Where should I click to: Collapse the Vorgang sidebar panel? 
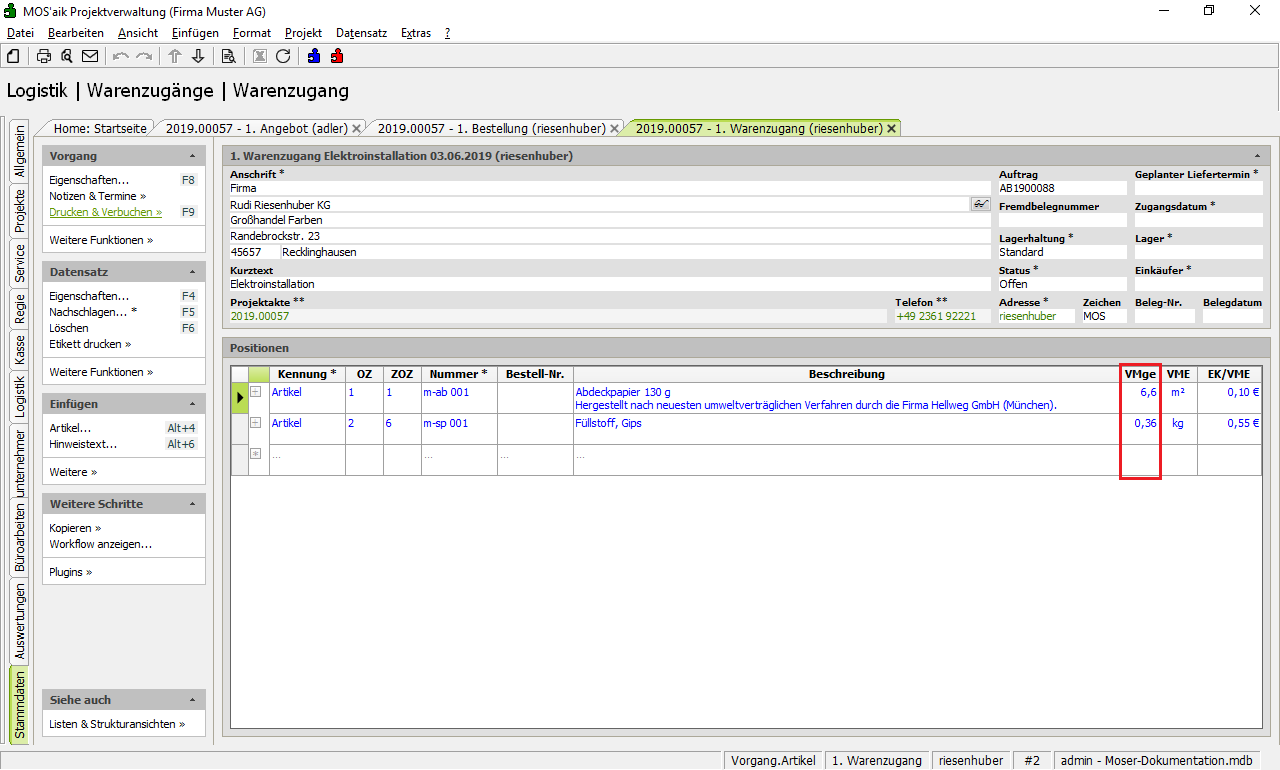click(192, 157)
